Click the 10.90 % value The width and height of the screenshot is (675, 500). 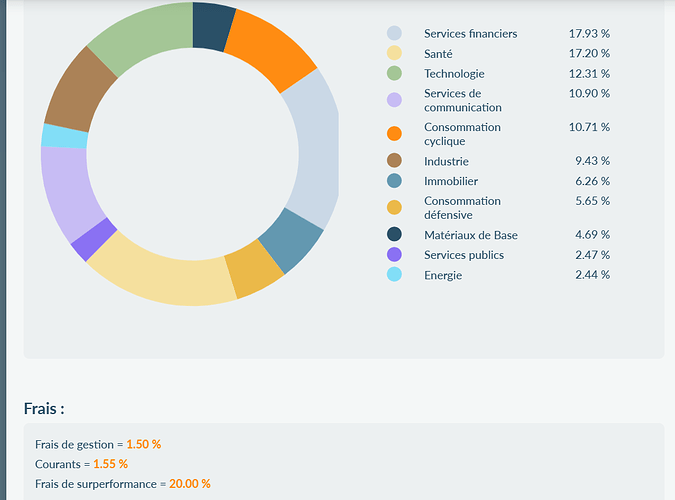pyautogui.click(x=589, y=93)
